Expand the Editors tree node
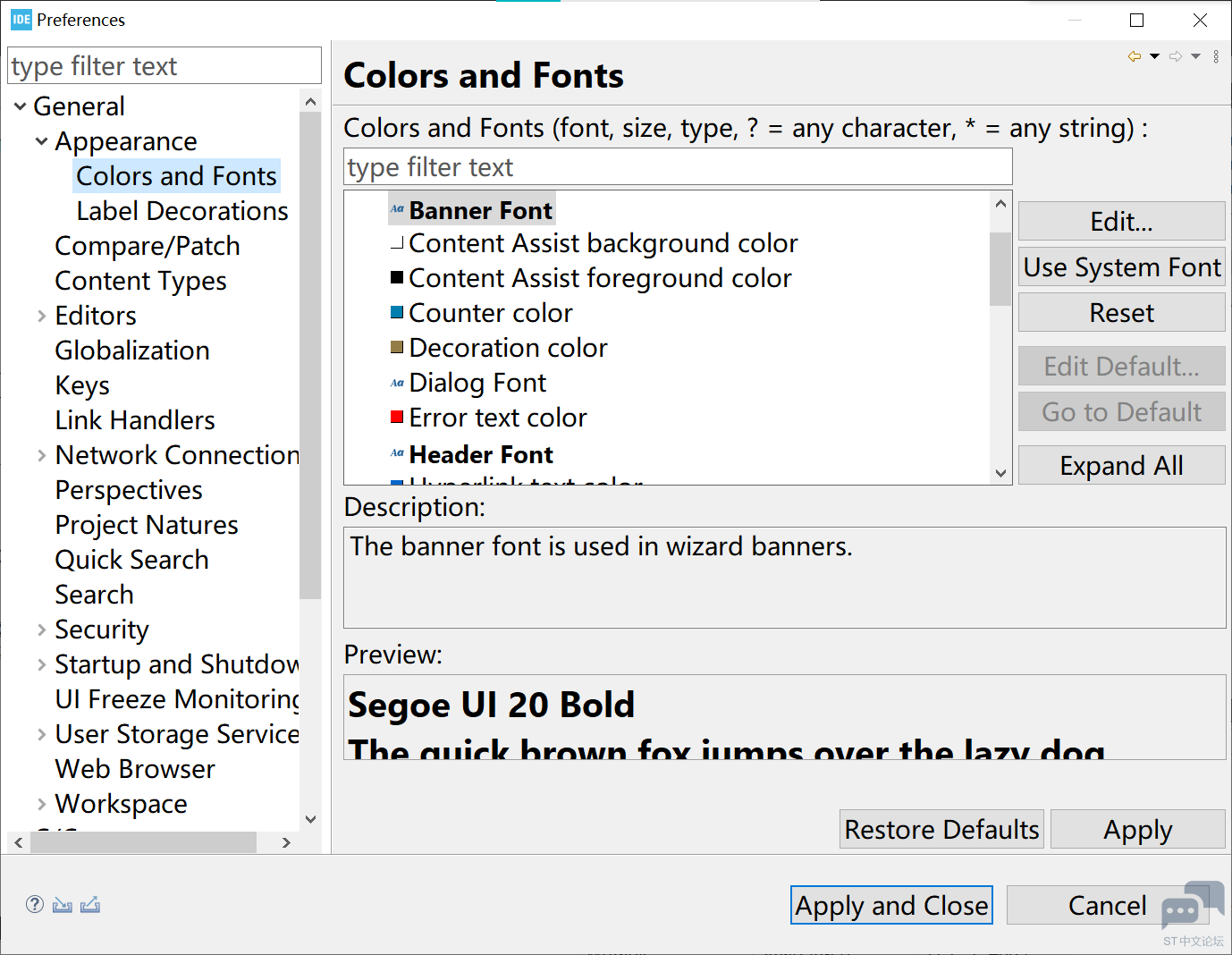The width and height of the screenshot is (1232, 955). click(x=41, y=316)
